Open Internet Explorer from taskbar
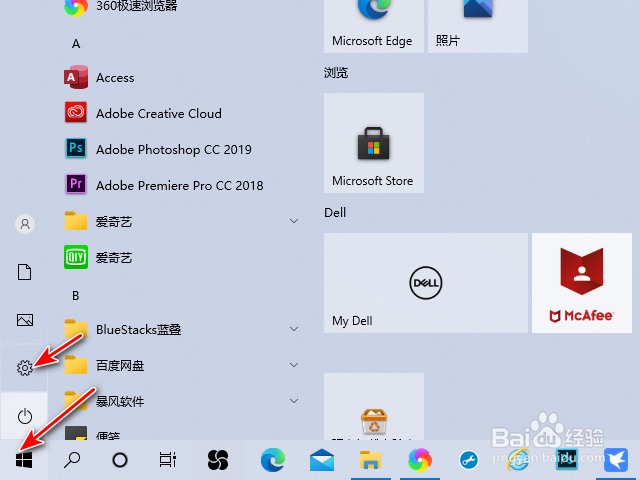Viewport: 640px width, 480px height. tap(518, 460)
